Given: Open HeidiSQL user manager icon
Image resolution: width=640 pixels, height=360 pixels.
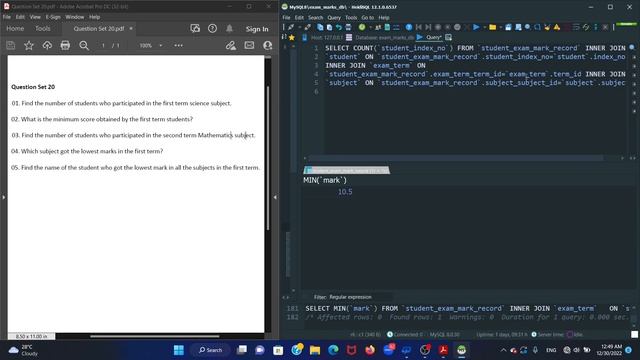Looking at the screenshot, I should pos(378,27).
